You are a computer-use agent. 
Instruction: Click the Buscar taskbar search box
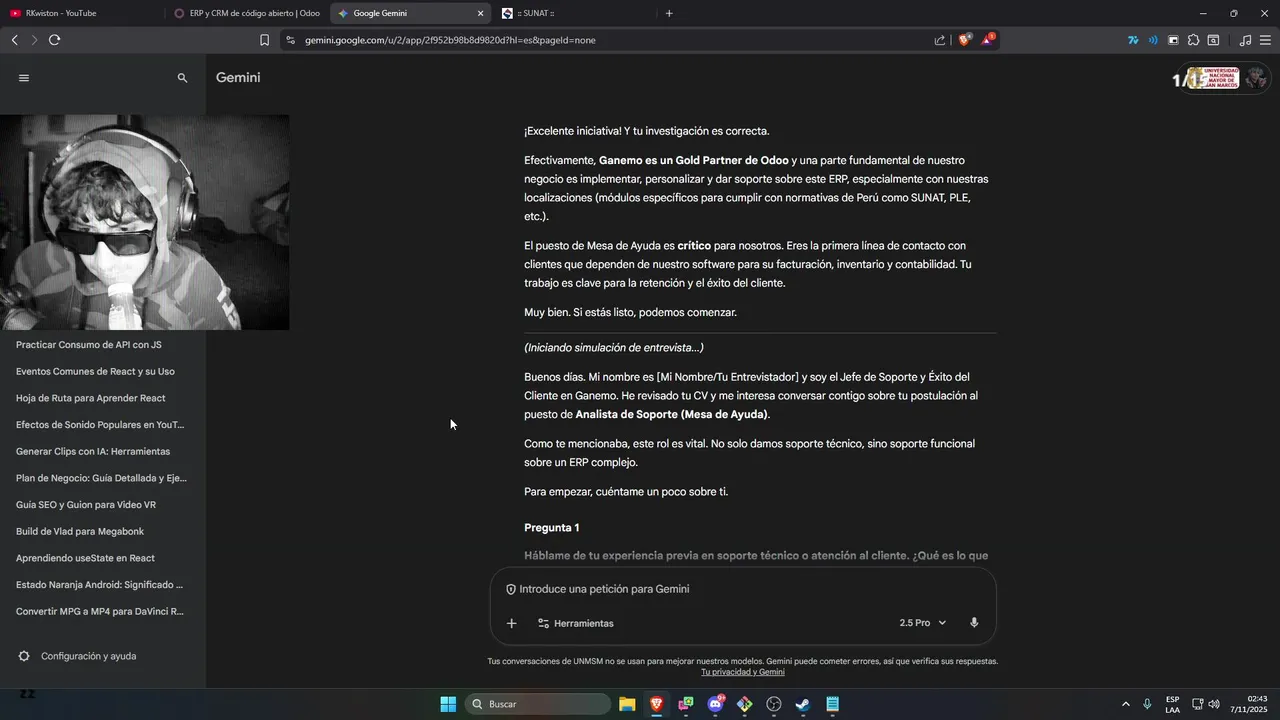point(538,704)
